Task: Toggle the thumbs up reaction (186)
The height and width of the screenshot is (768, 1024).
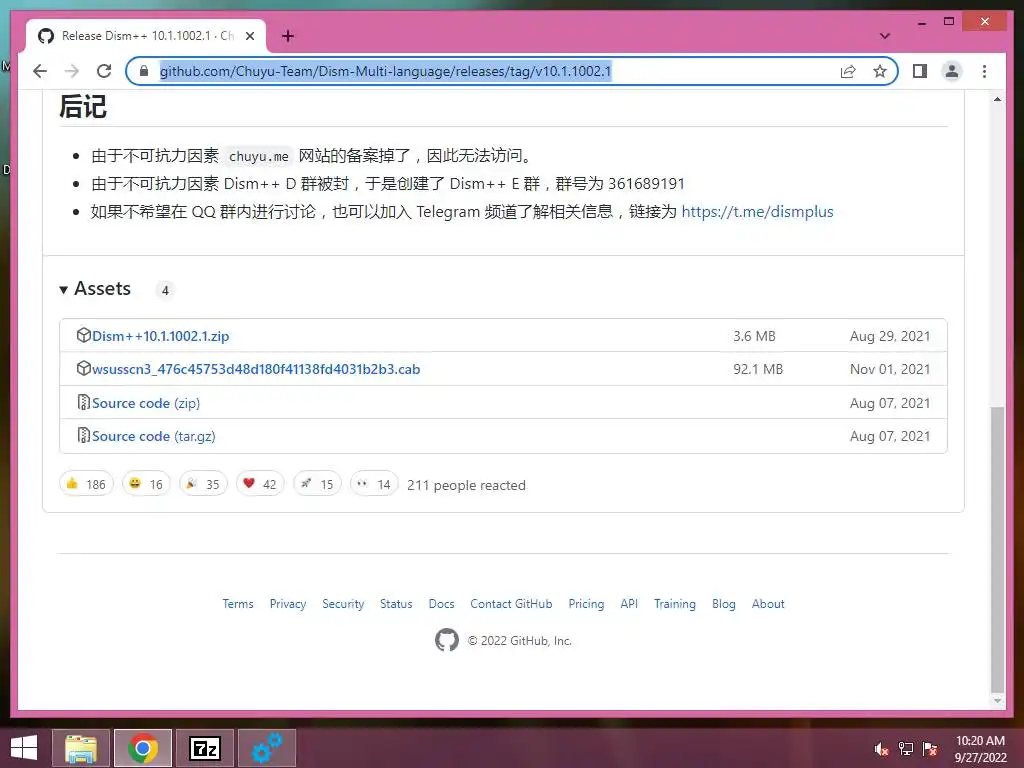Action: (86, 484)
